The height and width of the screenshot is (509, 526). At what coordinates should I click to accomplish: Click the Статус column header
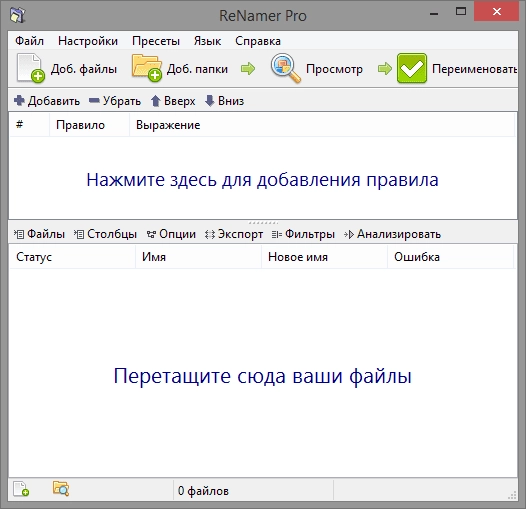tap(72, 257)
